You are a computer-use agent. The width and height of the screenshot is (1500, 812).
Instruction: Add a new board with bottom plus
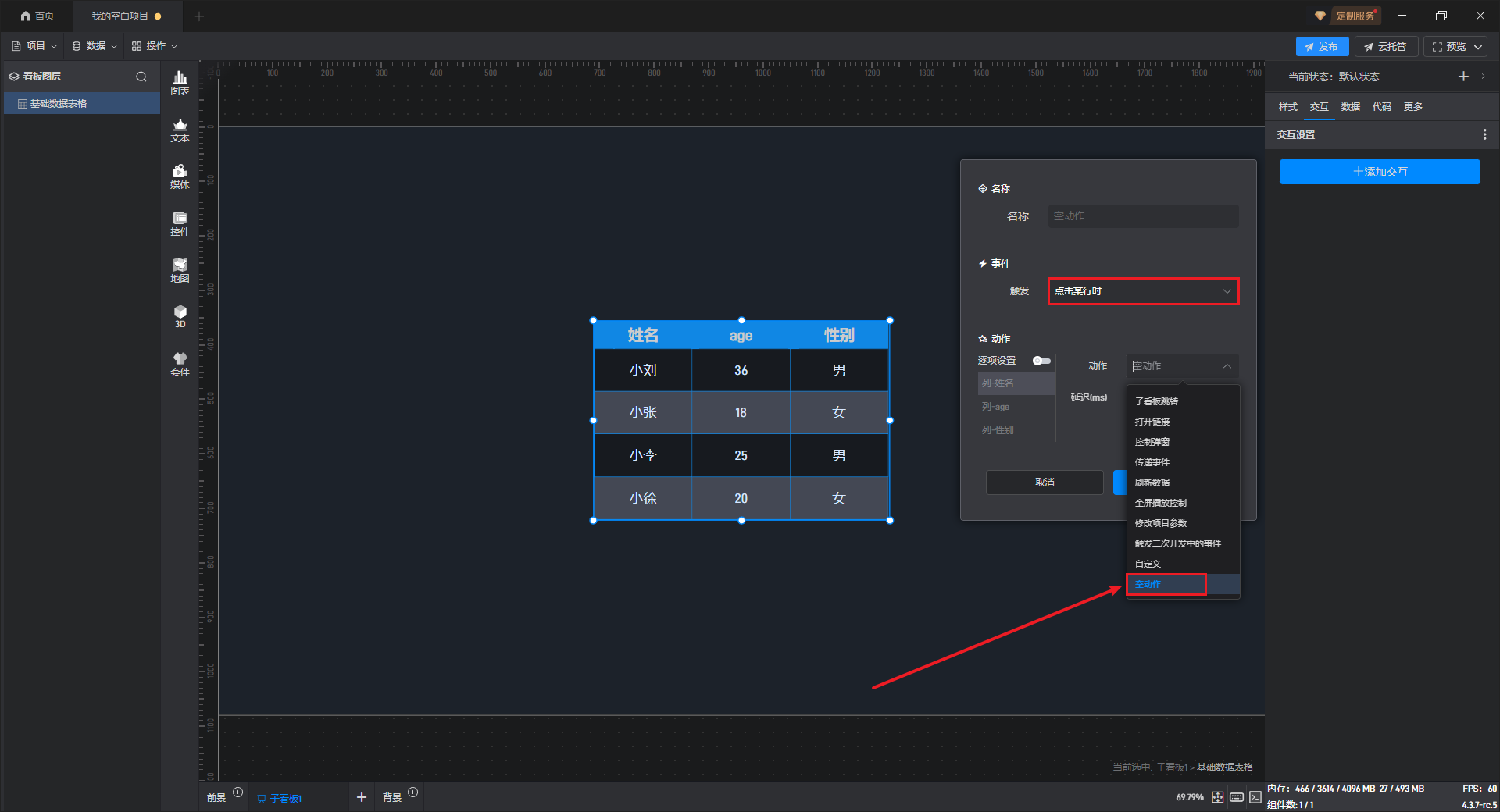(361, 797)
